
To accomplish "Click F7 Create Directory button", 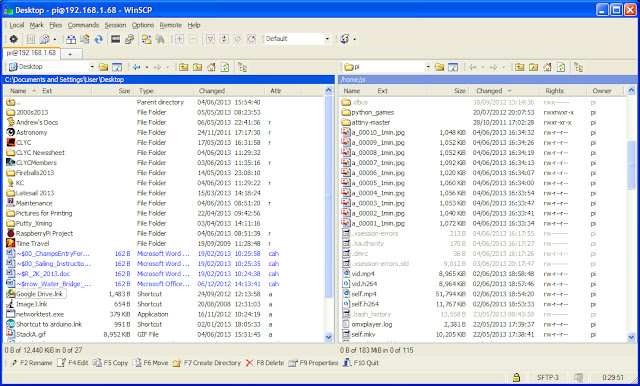I will tap(207, 363).
